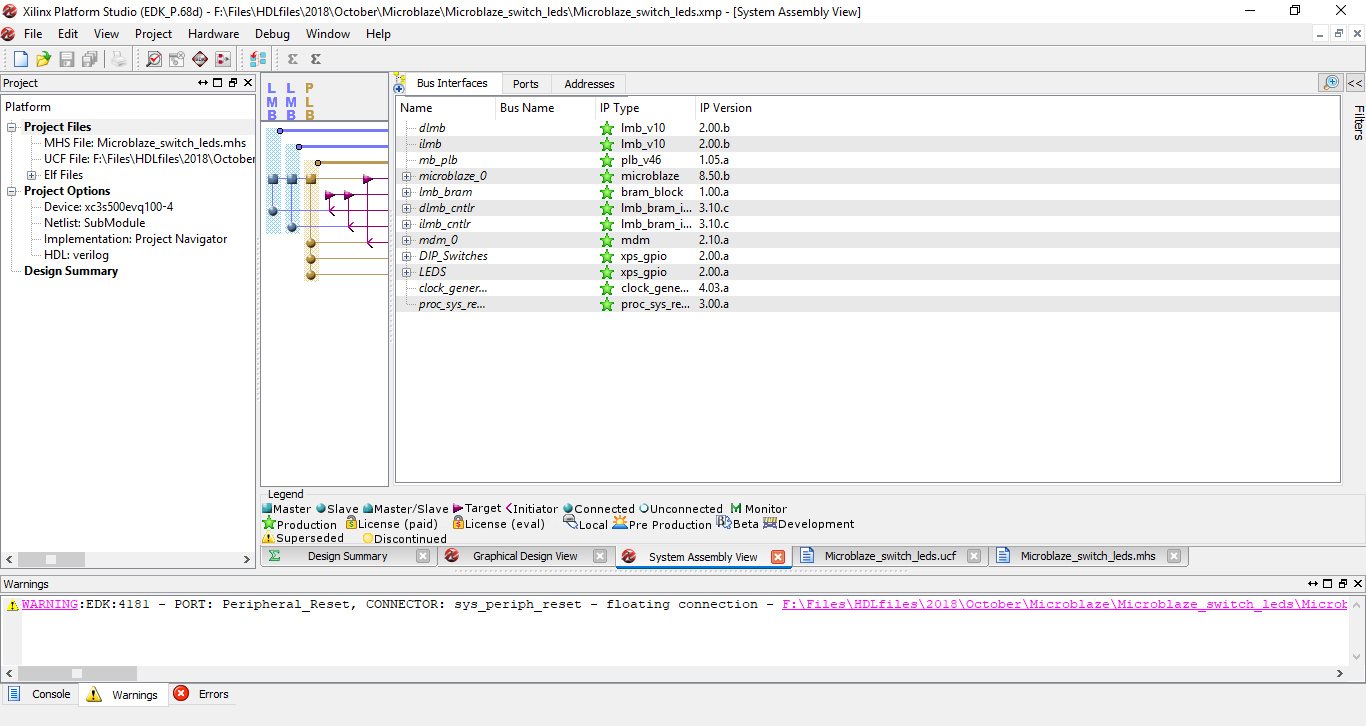1366x726 pixels.
Task: Open the Project menu
Action: click(154, 34)
